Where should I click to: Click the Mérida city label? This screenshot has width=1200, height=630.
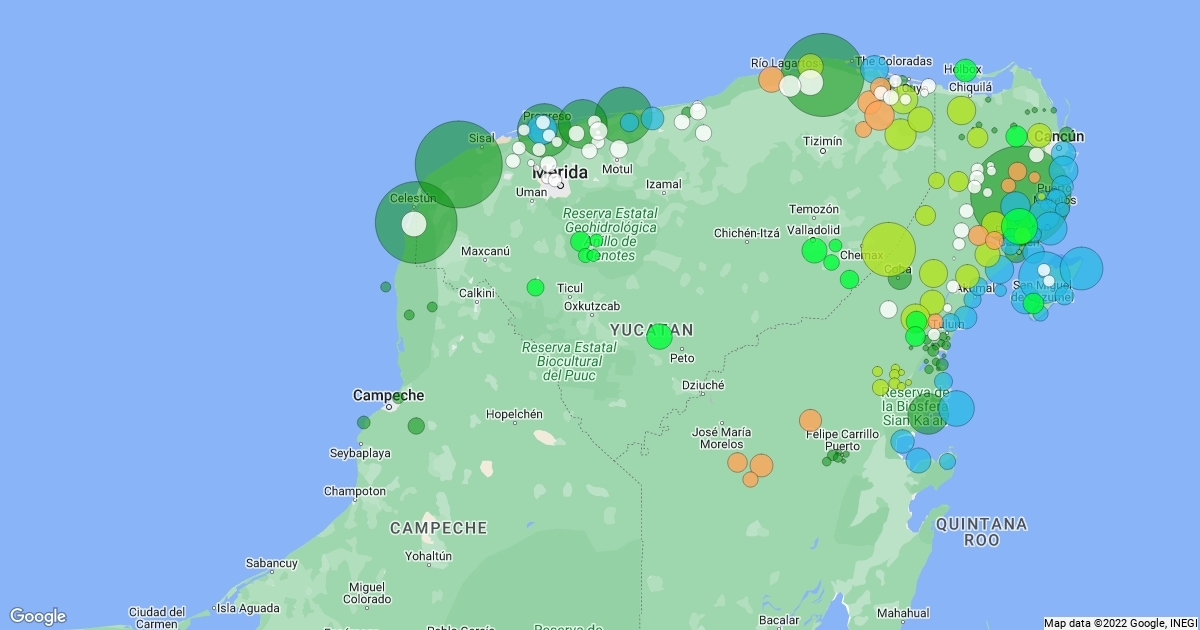click(x=560, y=172)
